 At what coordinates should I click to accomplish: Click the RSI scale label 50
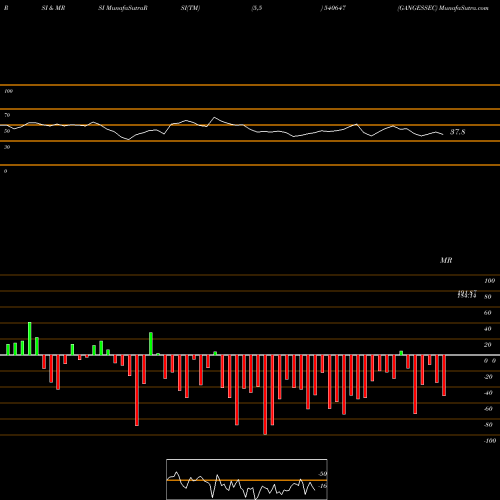[7, 131]
